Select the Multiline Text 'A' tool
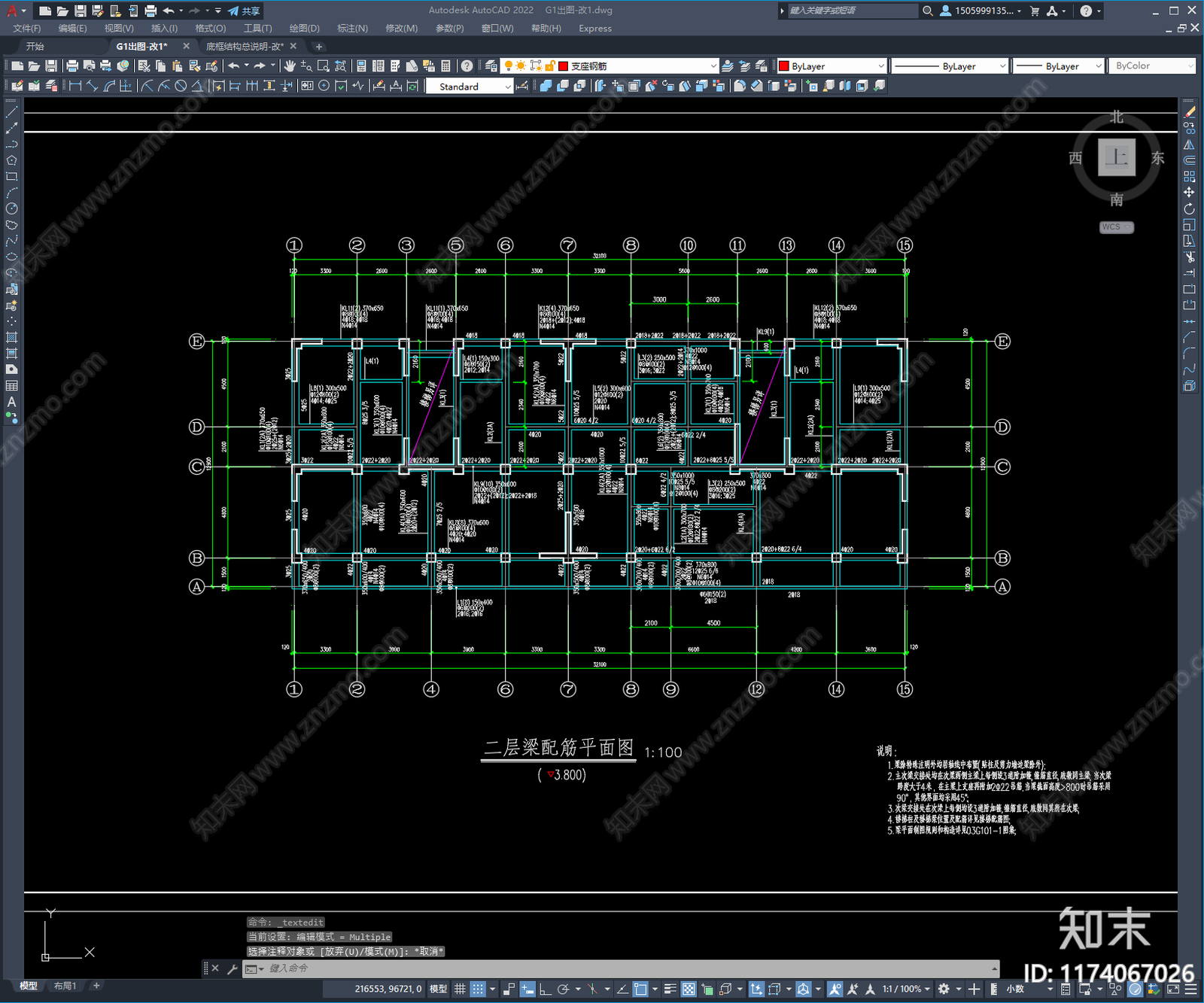The image size is (1204, 1003). tap(11, 402)
